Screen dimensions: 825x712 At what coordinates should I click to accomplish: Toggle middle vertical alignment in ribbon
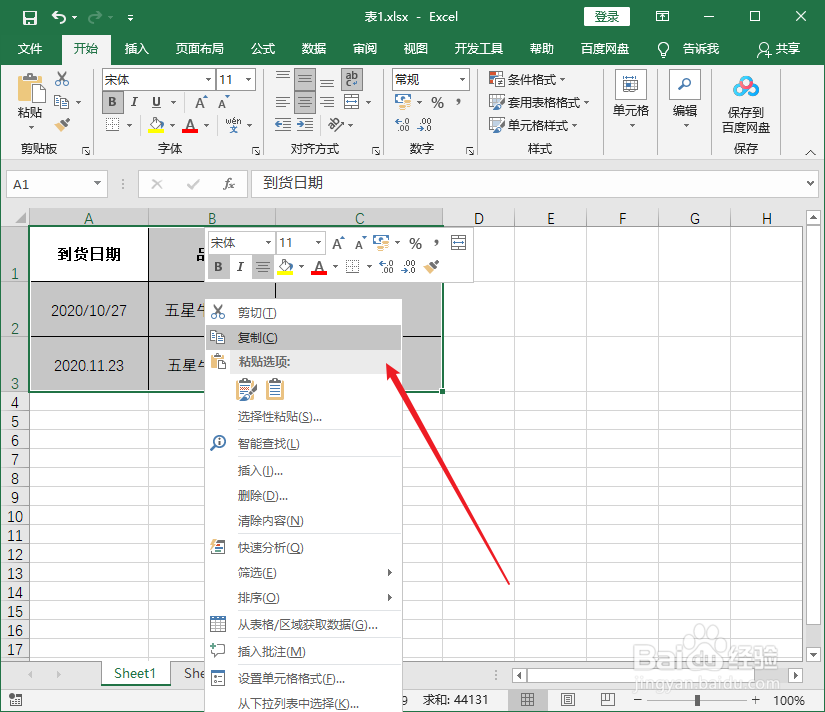pyautogui.click(x=305, y=79)
